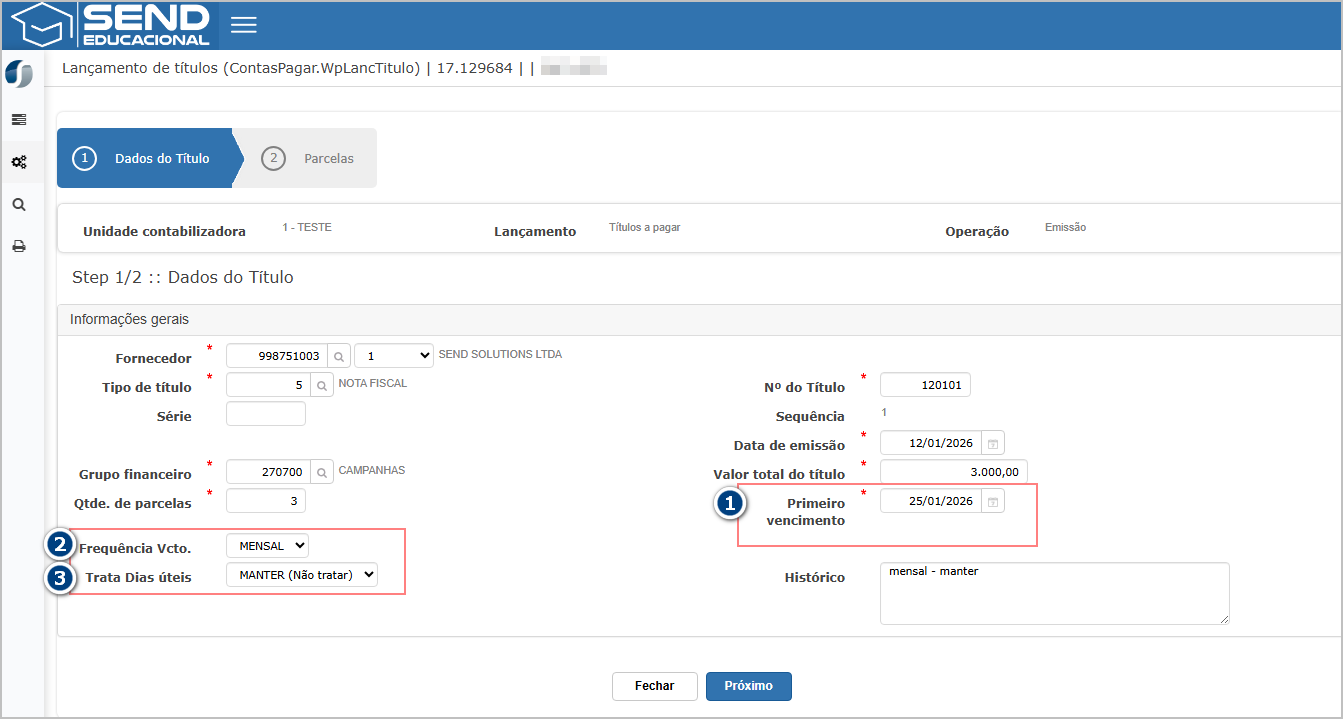This screenshot has width=1343, height=719.
Task: Click the hamburger menu icon in header
Action: coord(244,25)
